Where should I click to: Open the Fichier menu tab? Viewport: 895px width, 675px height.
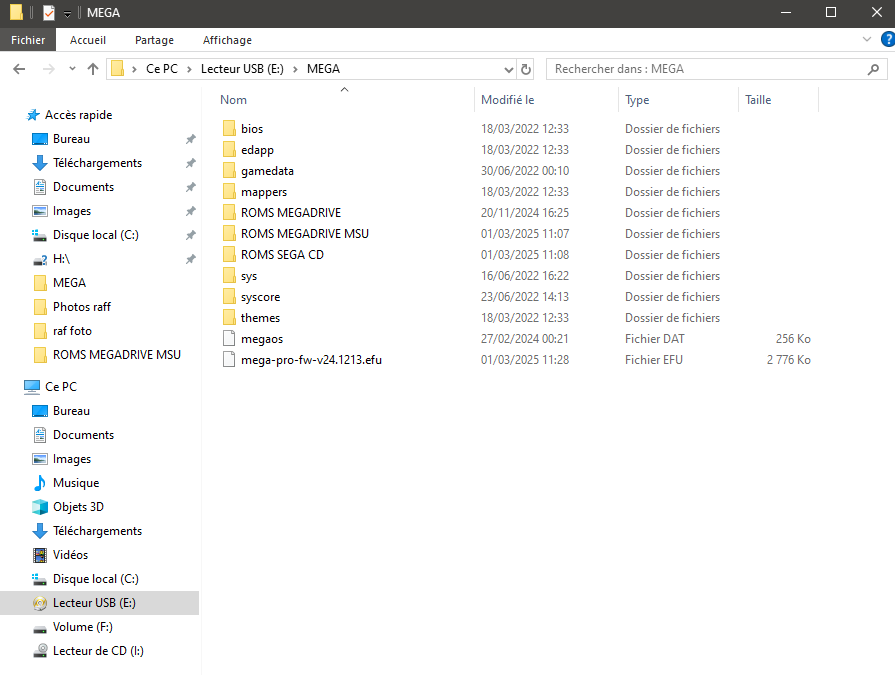click(x=27, y=40)
